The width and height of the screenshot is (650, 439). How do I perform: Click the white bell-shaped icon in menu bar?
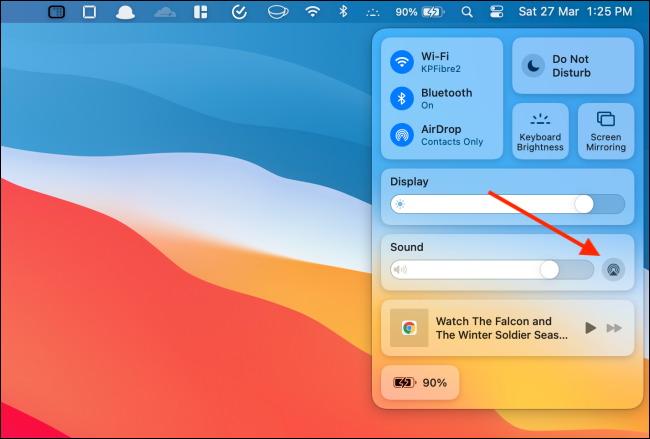pos(125,12)
